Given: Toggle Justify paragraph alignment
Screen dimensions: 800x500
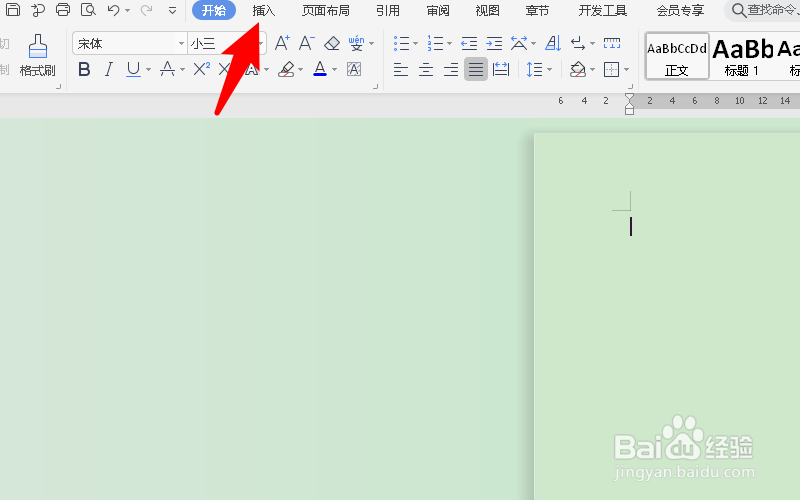Looking at the screenshot, I should (476, 69).
